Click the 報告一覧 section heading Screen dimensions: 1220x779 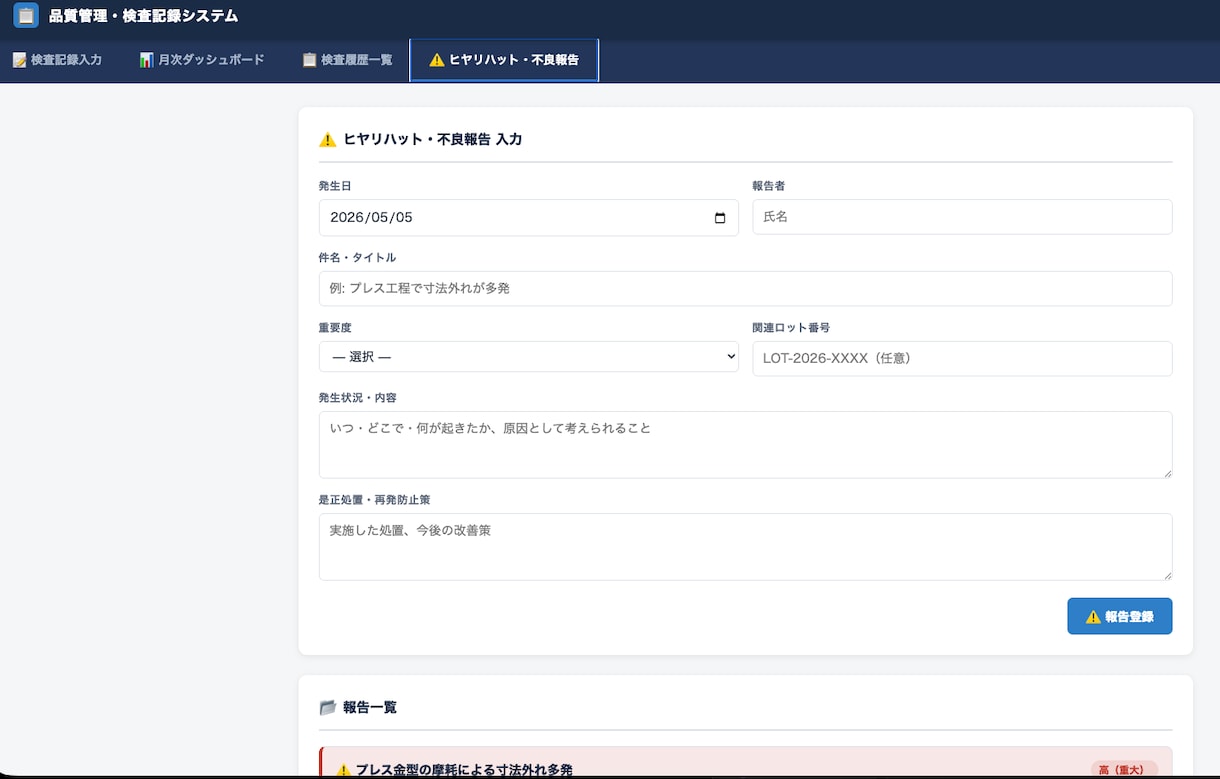tap(370, 707)
